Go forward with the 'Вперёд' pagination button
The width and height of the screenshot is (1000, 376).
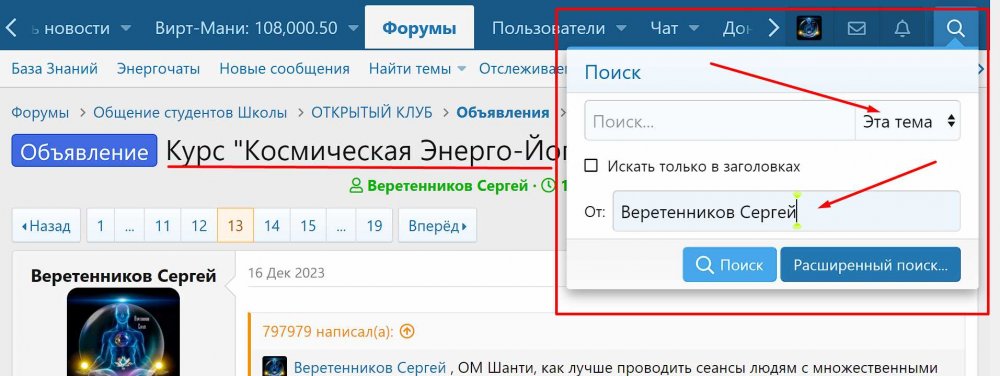click(438, 226)
